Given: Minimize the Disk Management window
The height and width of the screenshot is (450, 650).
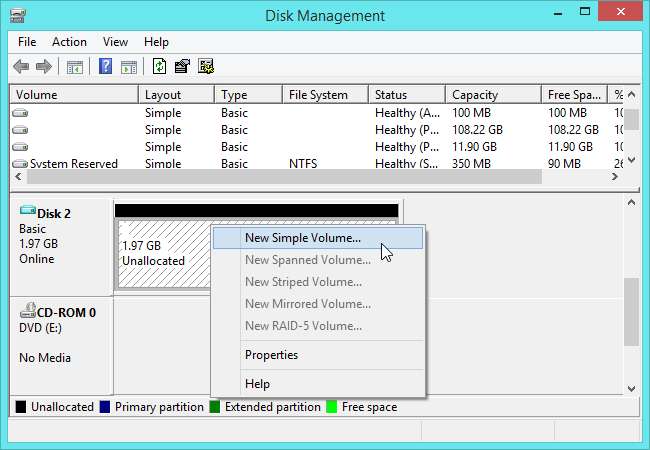Looking at the screenshot, I should click(558, 12).
